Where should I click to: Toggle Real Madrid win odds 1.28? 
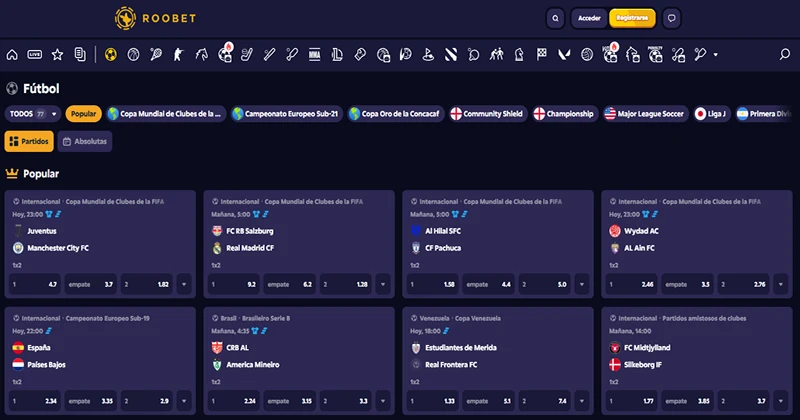click(x=346, y=284)
